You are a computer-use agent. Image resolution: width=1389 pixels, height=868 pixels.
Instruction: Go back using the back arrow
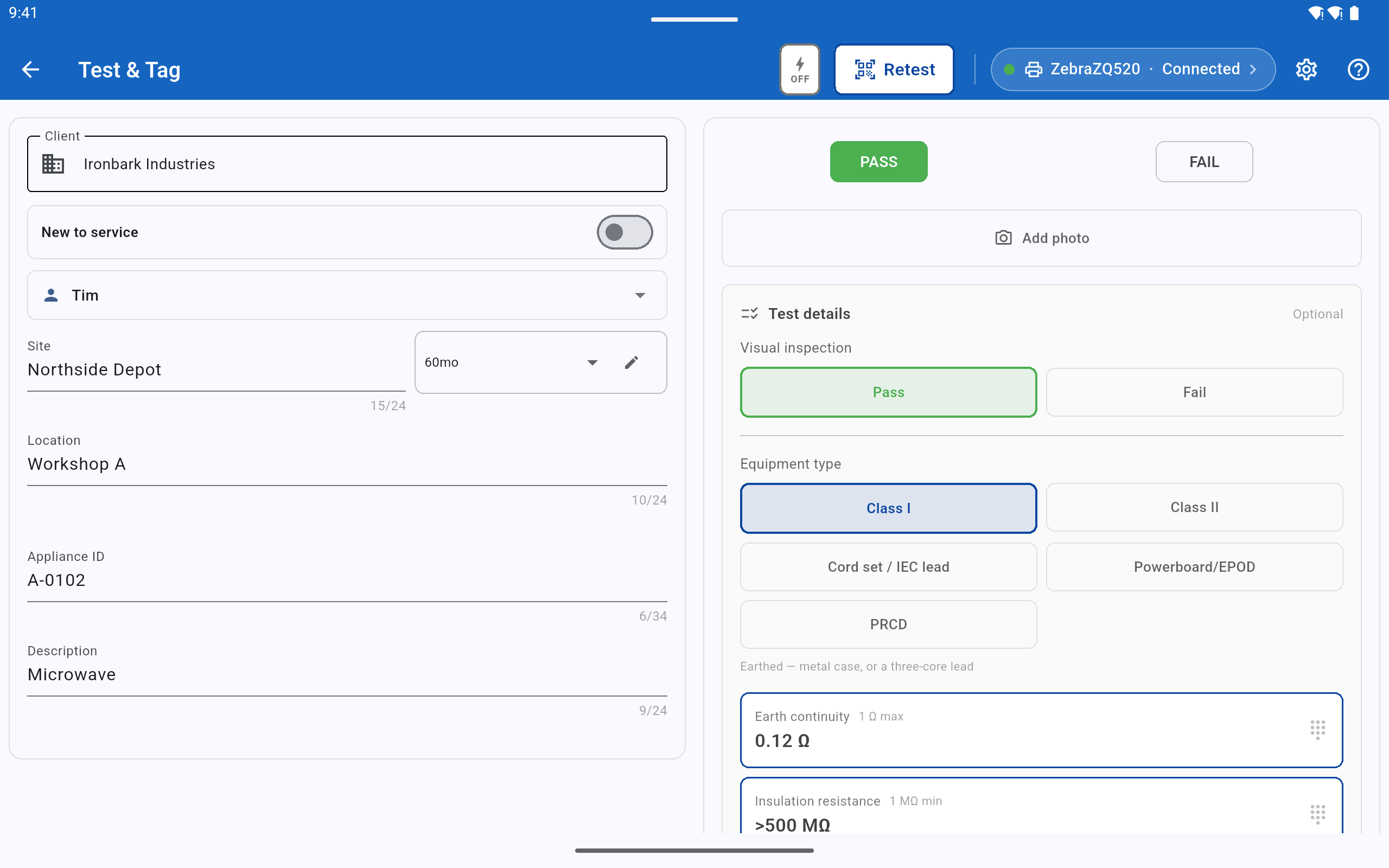click(x=30, y=69)
